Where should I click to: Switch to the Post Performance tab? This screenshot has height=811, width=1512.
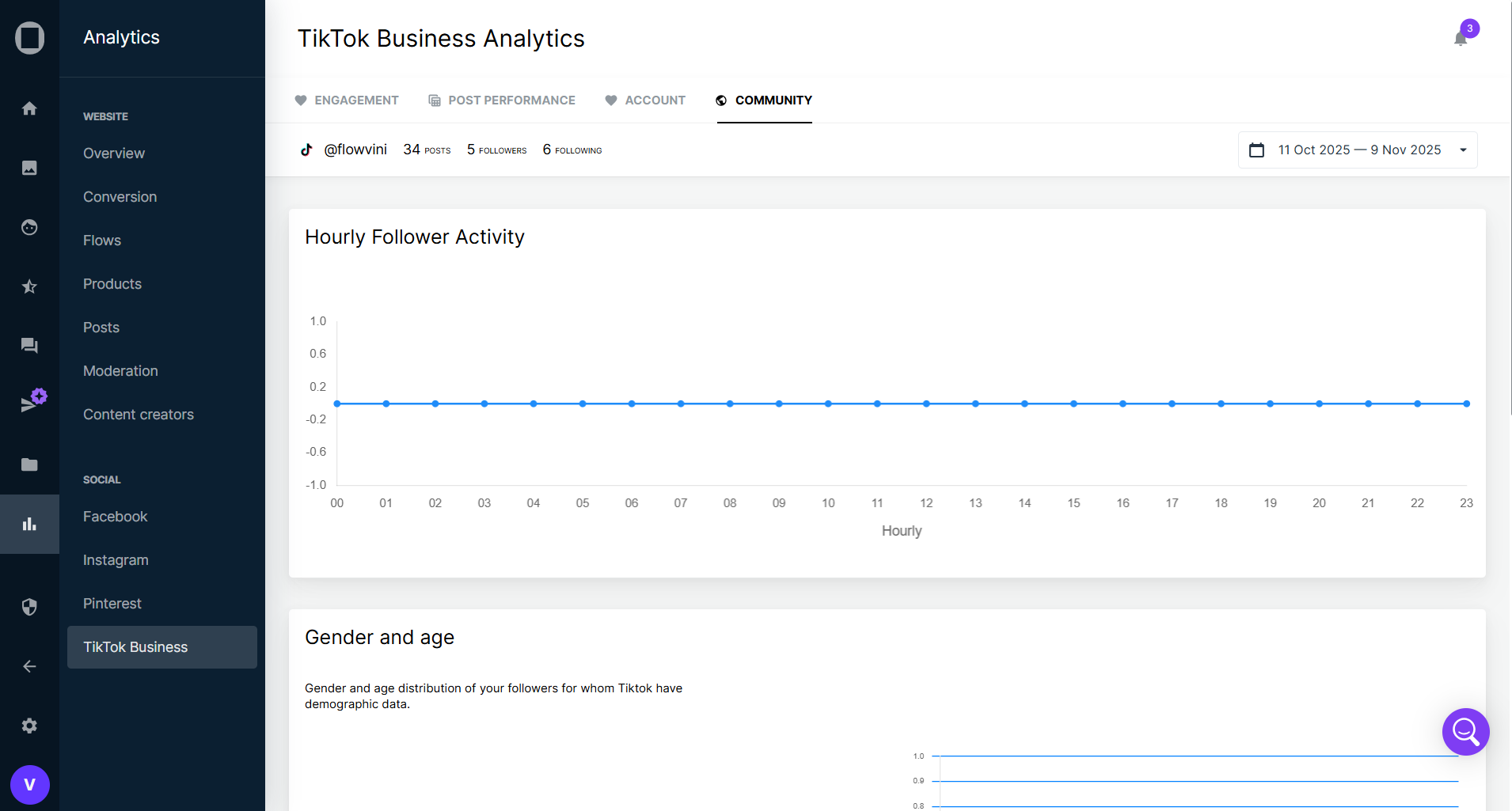(x=502, y=100)
